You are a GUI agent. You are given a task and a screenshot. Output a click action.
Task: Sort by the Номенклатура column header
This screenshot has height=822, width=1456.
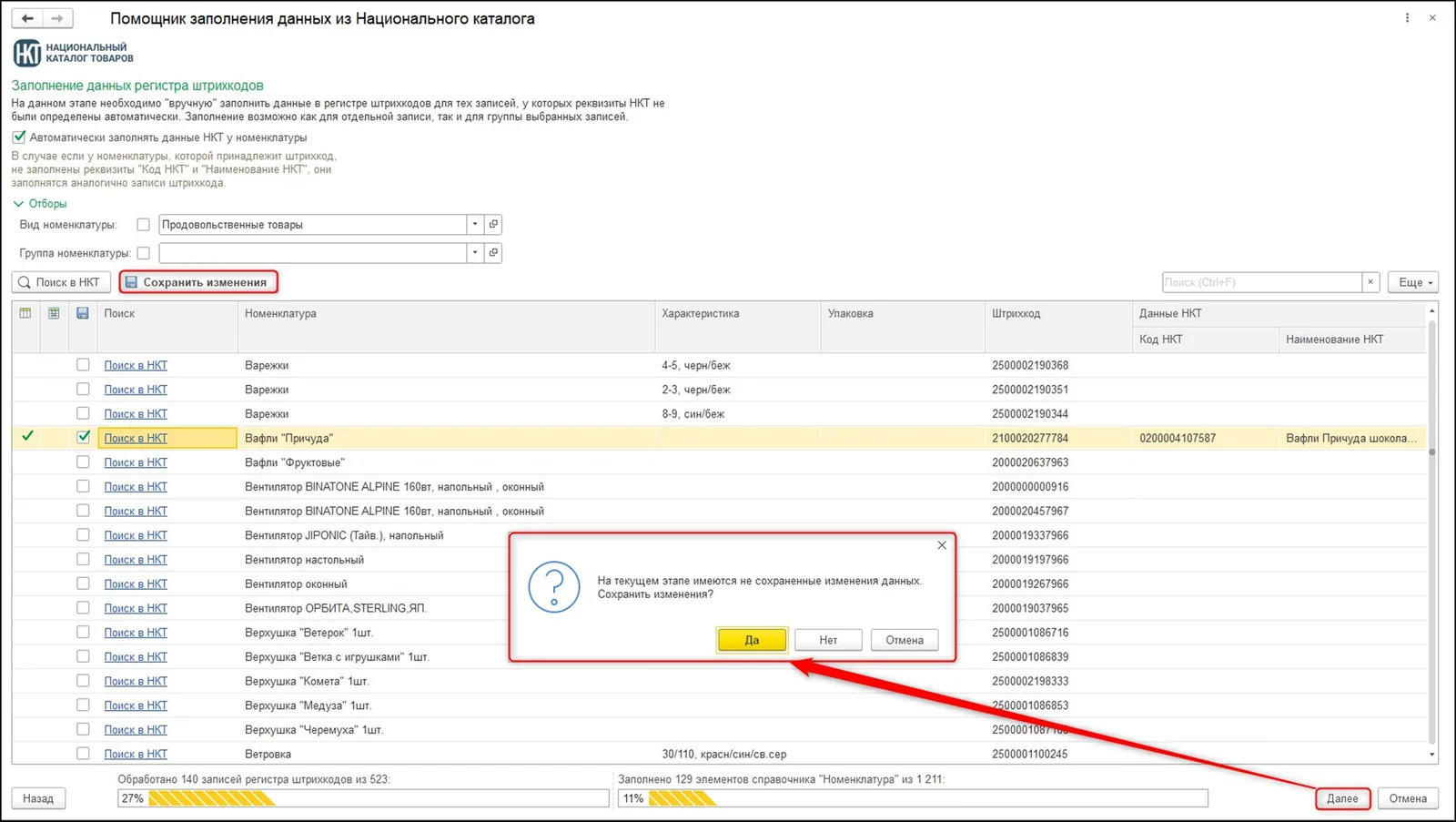pyautogui.click(x=446, y=326)
